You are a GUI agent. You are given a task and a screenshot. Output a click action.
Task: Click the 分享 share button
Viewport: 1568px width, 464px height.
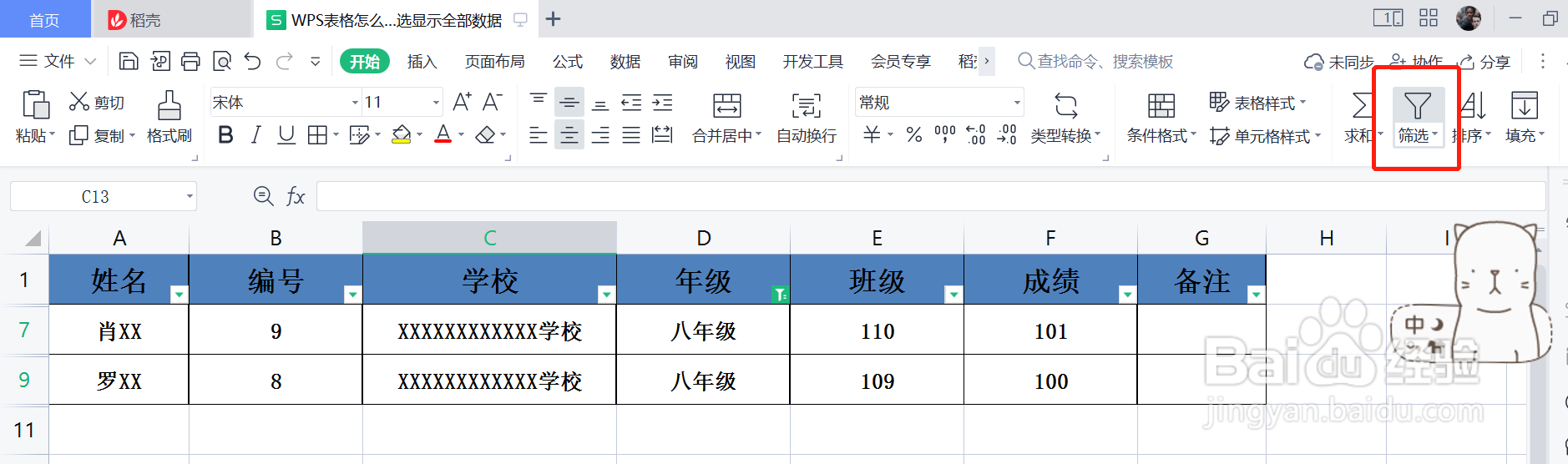1485,62
